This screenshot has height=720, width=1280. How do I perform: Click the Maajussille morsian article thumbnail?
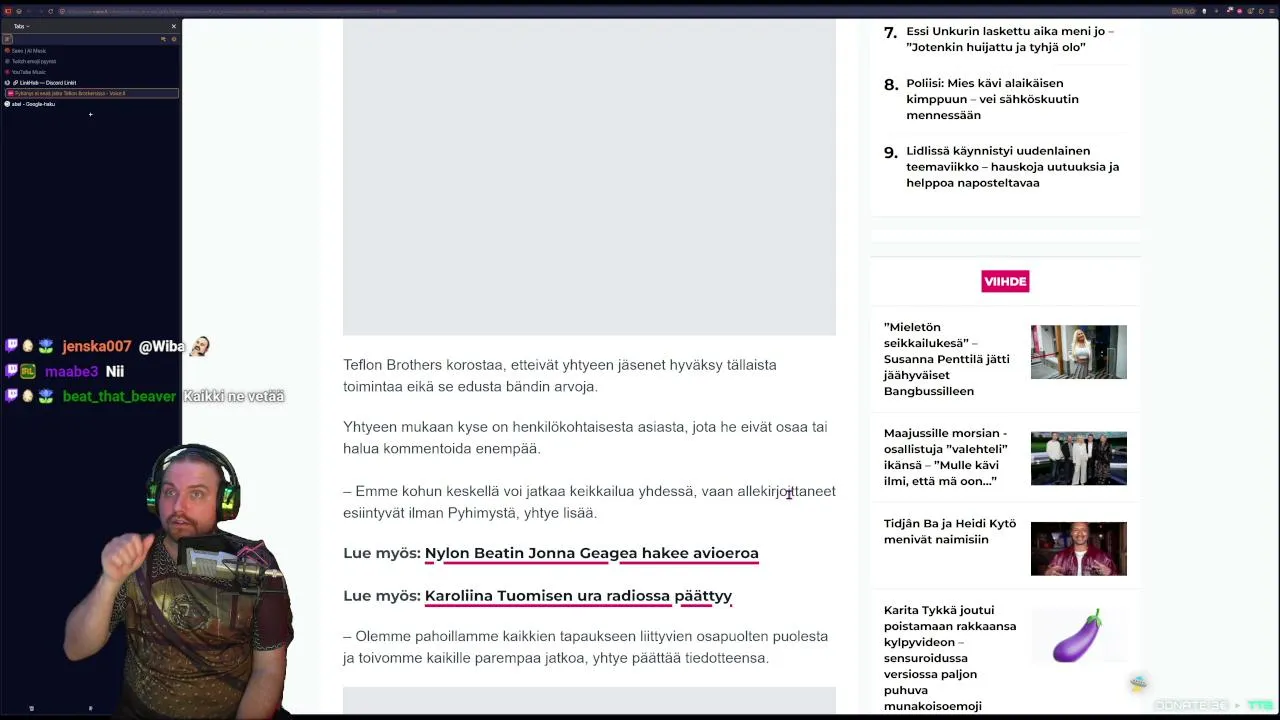pos(1078,458)
